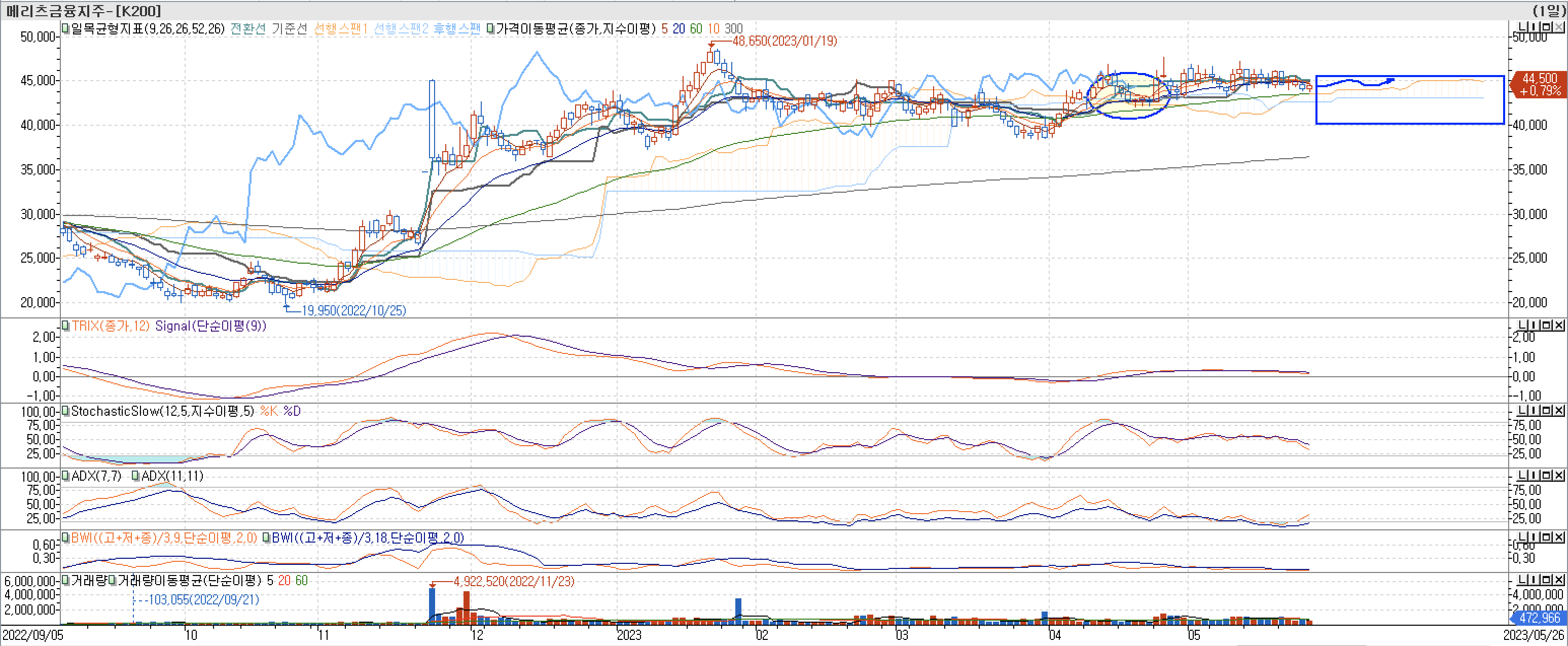Click the 300 moving average color label
The height and width of the screenshot is (646, 1568).
[x=733, y=28]
